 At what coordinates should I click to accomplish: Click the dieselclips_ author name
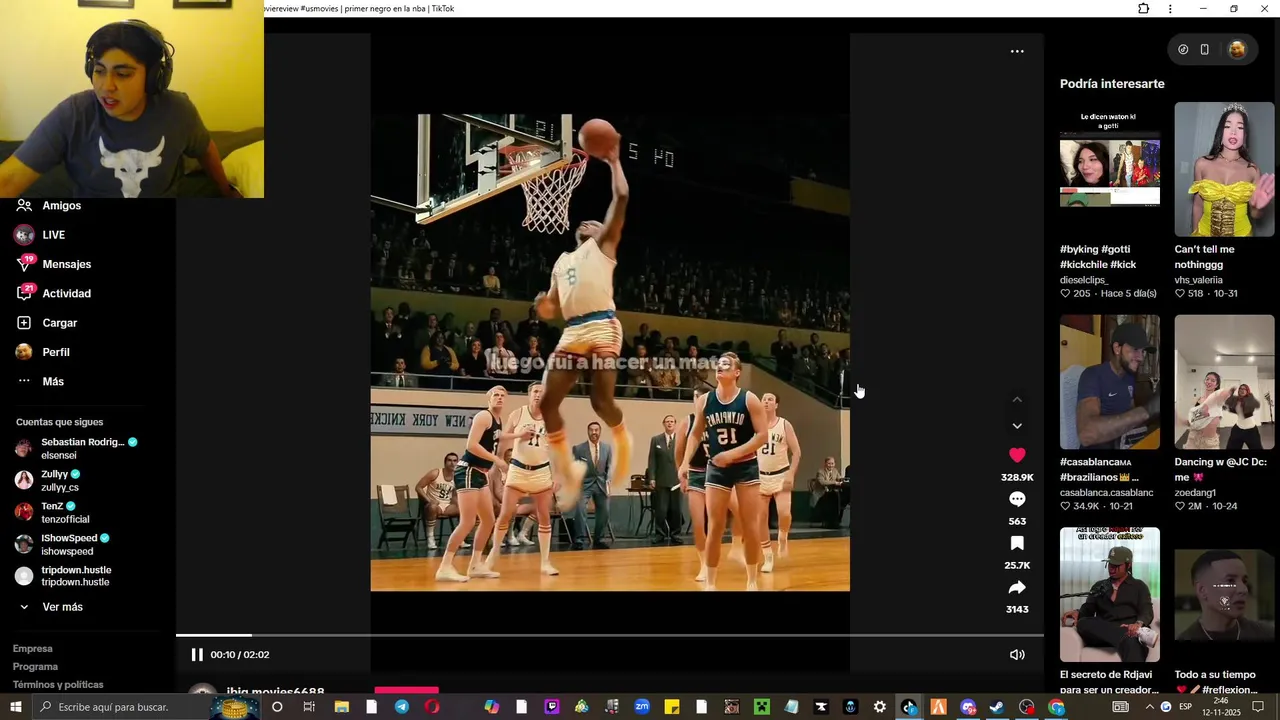coord(1084,280)
